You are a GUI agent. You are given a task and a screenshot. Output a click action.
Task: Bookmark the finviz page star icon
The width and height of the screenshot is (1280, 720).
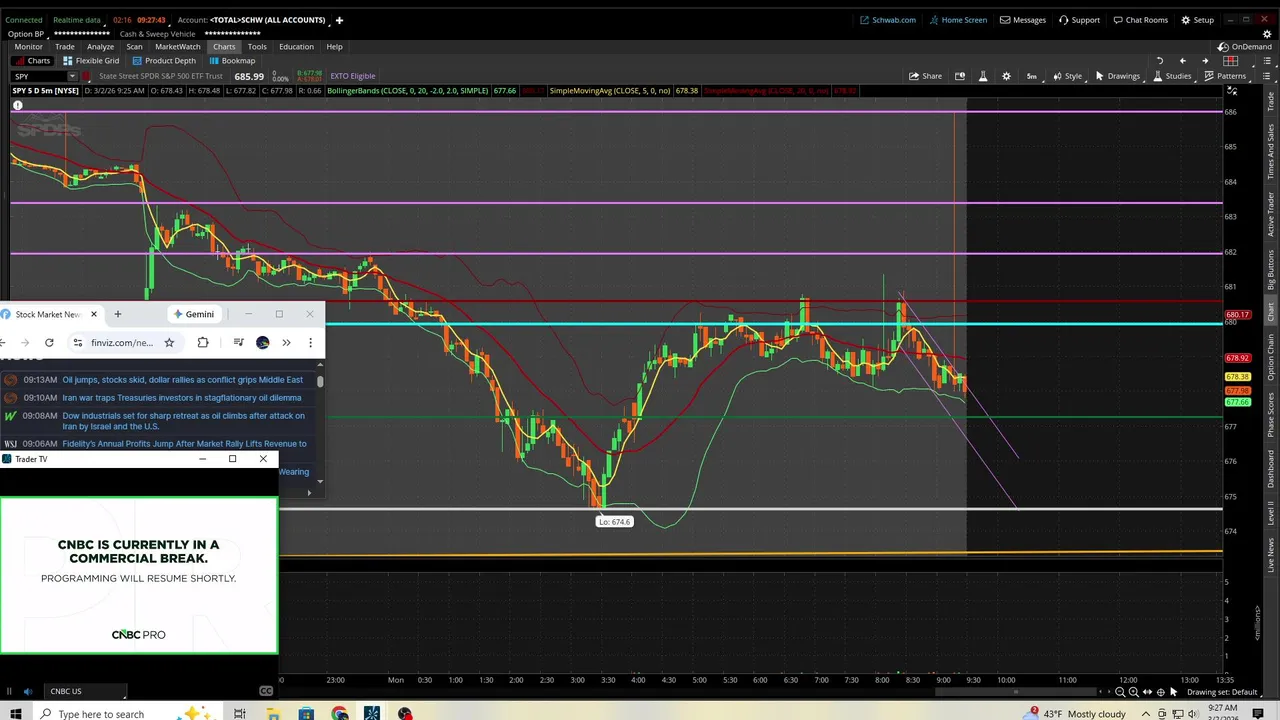pos(169,342)
